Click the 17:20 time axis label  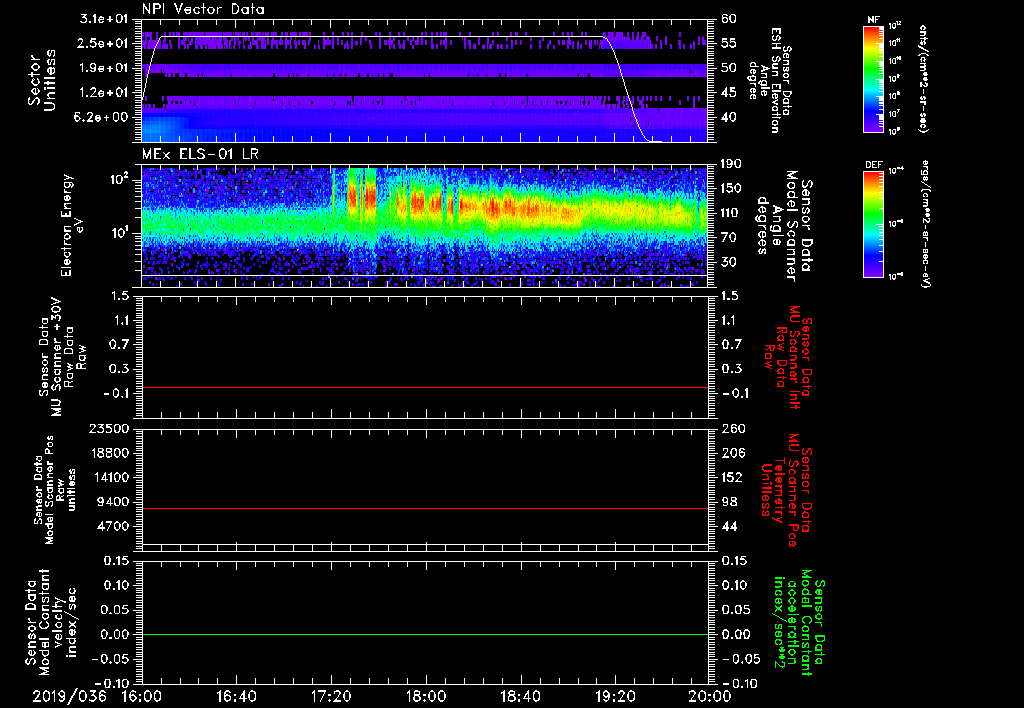(331, 697)
